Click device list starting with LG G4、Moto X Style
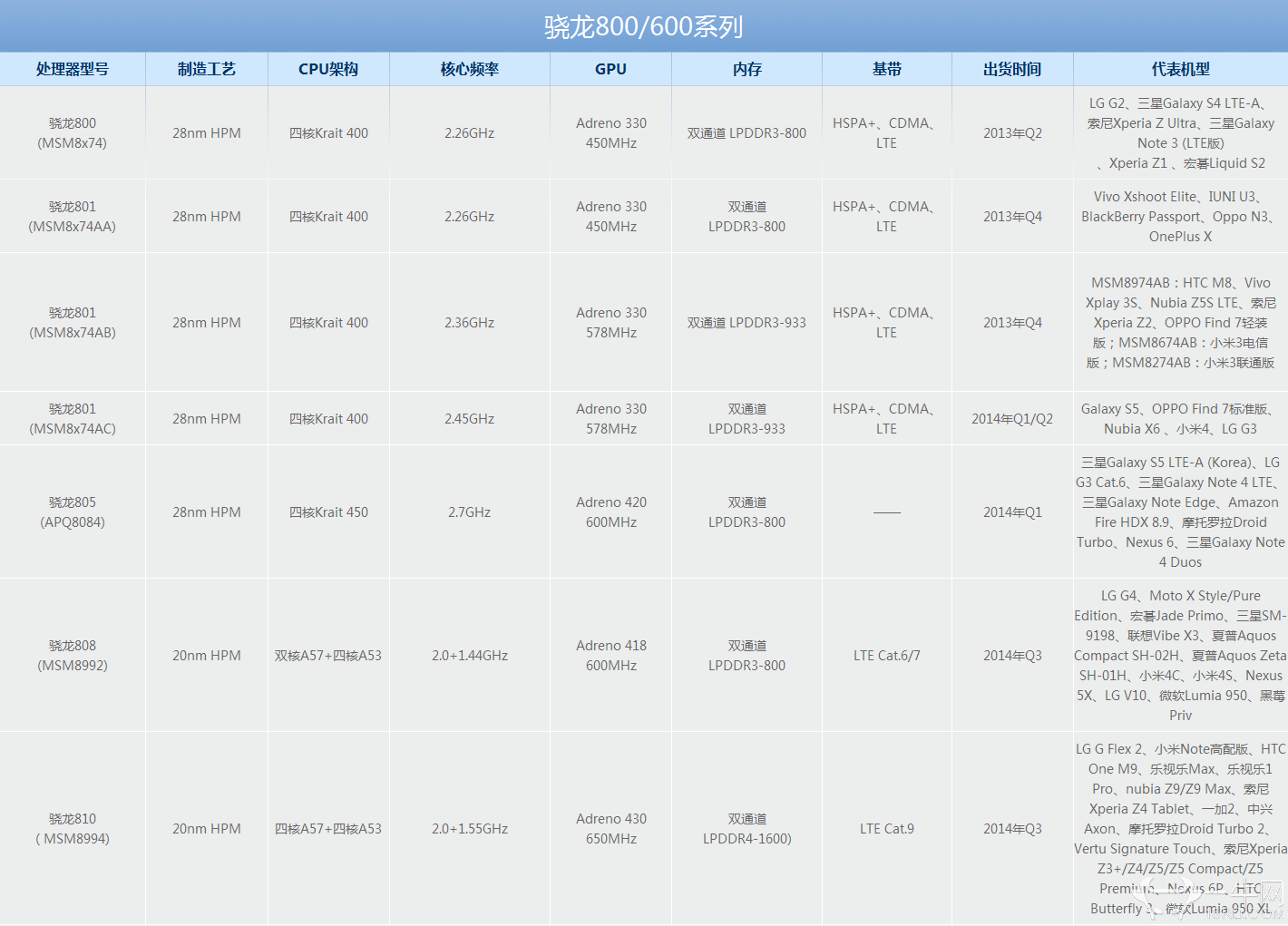 tap(1181, 656)
